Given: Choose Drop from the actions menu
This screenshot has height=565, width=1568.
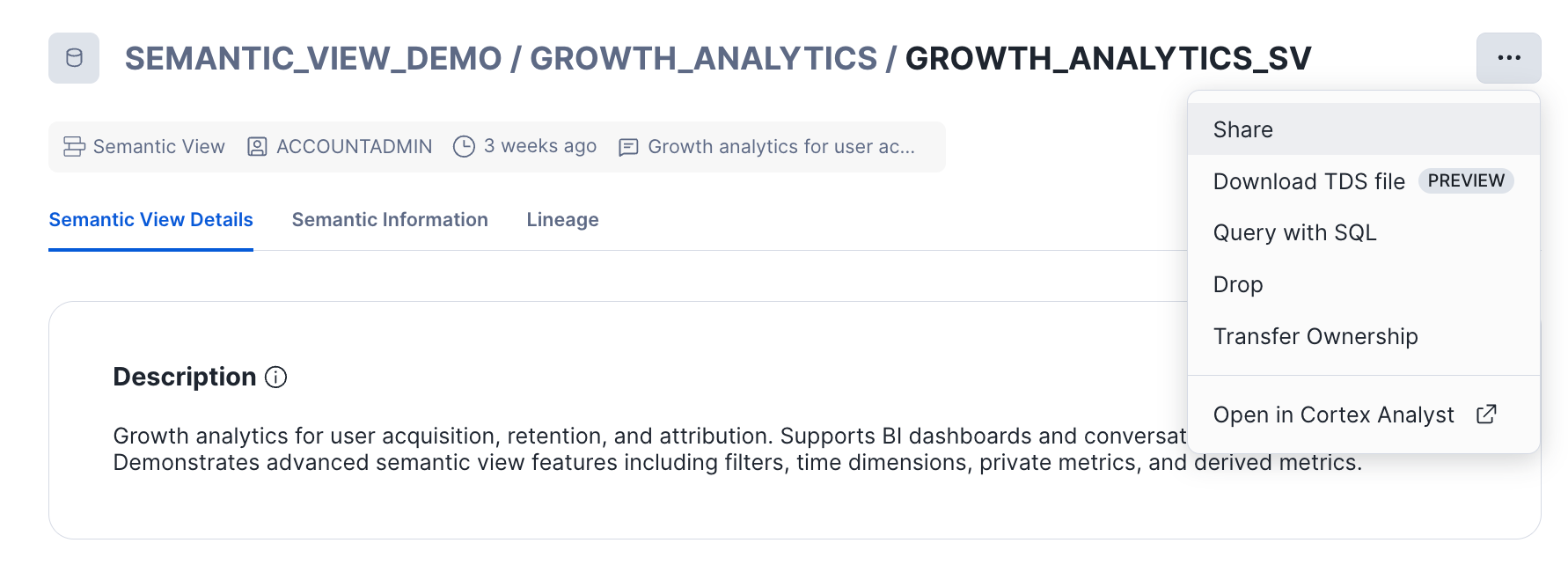Looking at the screenshot, I should pos(1237,284).
